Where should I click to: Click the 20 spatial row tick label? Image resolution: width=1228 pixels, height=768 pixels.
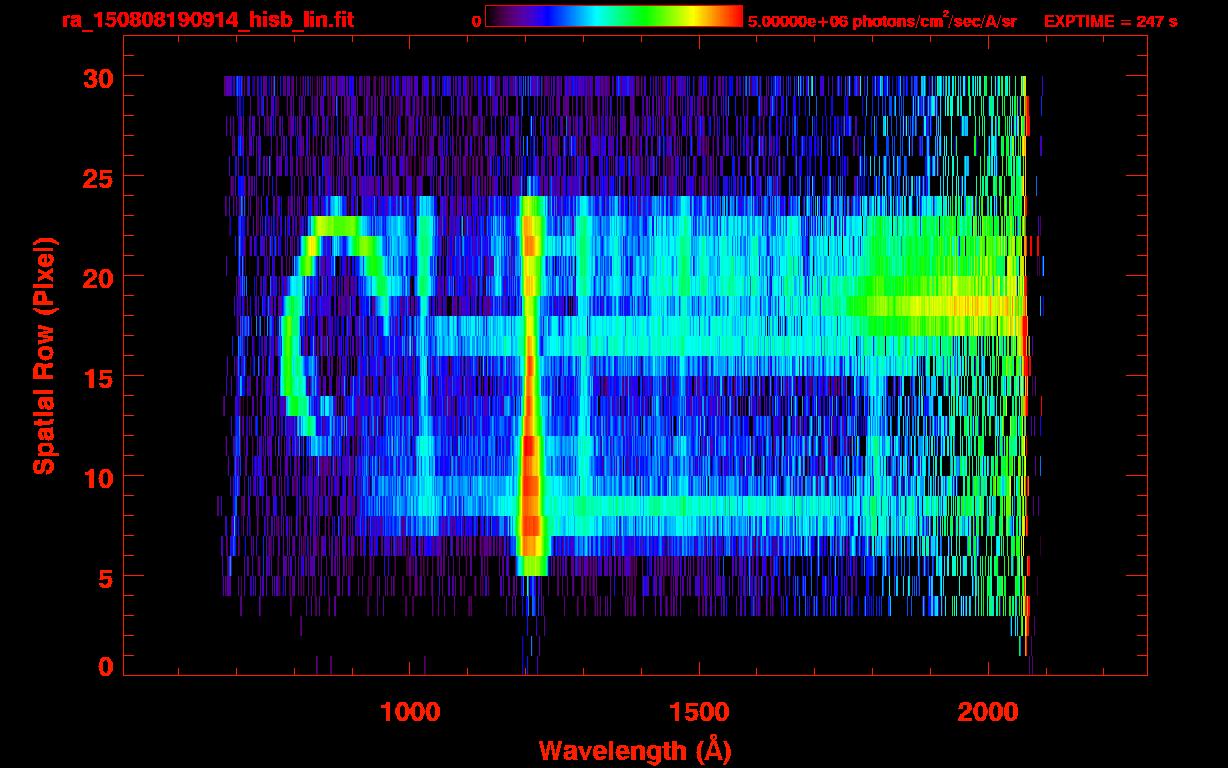[96, 277]
